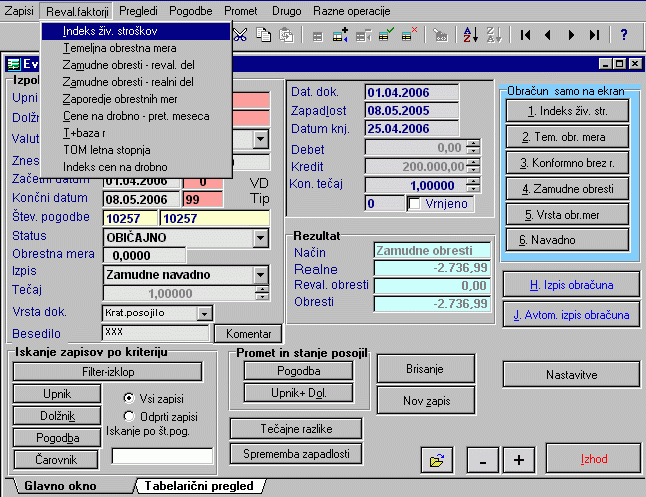Choose Indeks živ. stroškov menu entry

coord(136,31)
